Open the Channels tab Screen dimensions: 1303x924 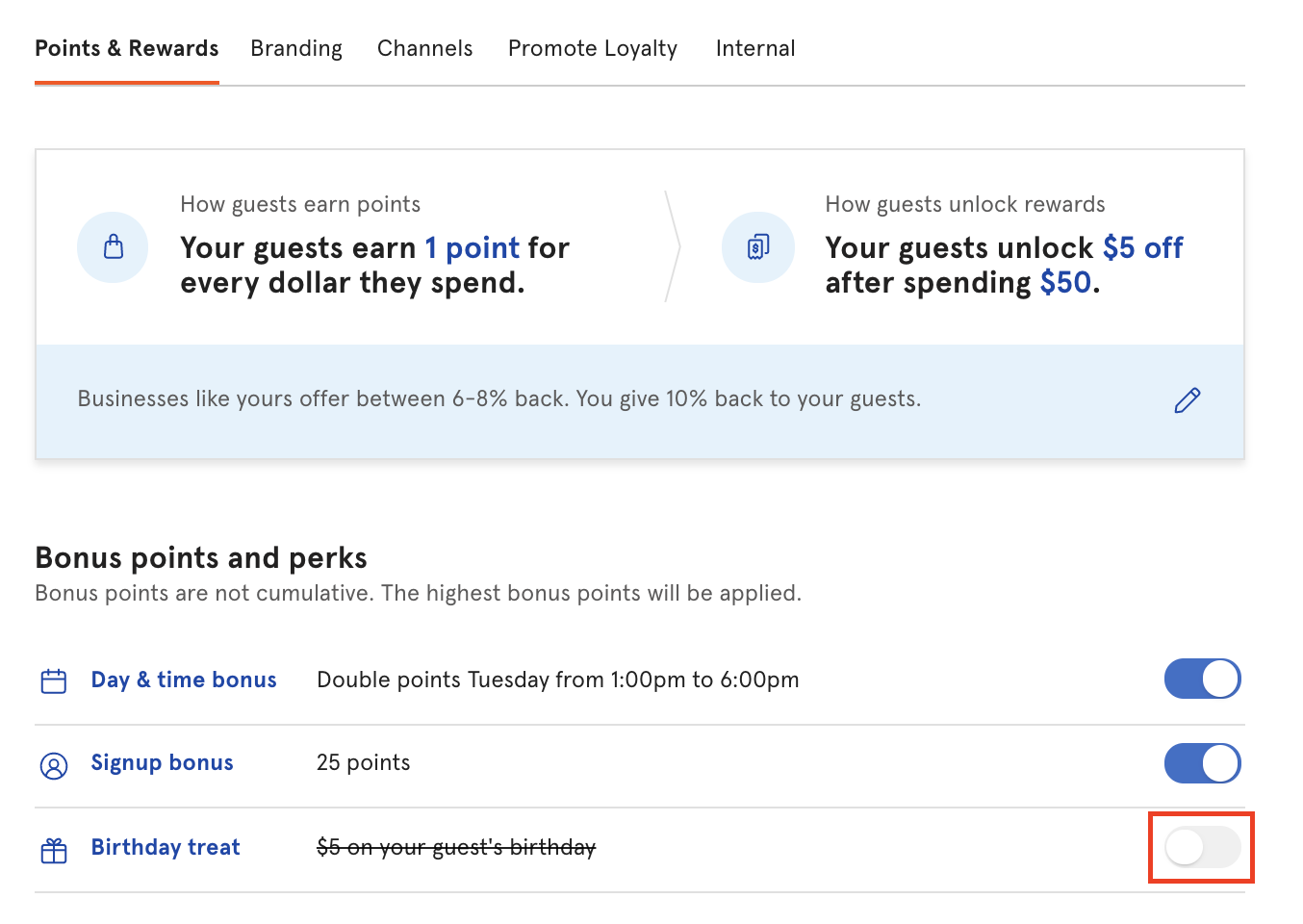[424, 48]
